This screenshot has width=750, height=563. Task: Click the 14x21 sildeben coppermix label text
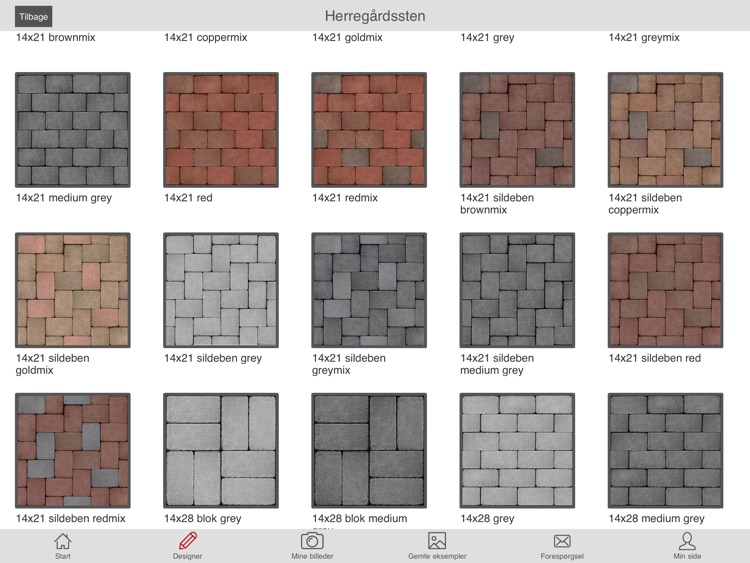point(645,204)
